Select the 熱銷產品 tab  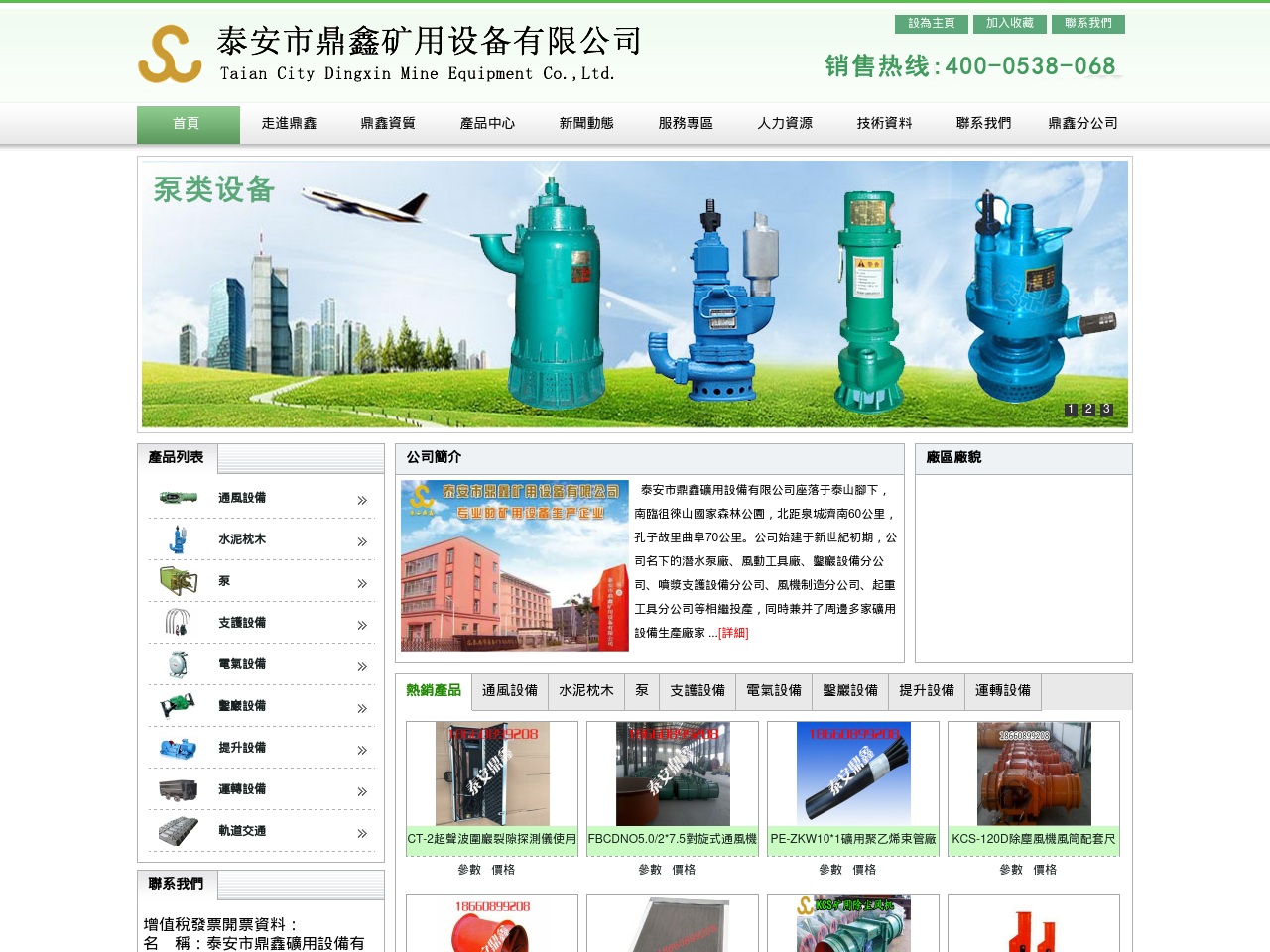(434, 691)
